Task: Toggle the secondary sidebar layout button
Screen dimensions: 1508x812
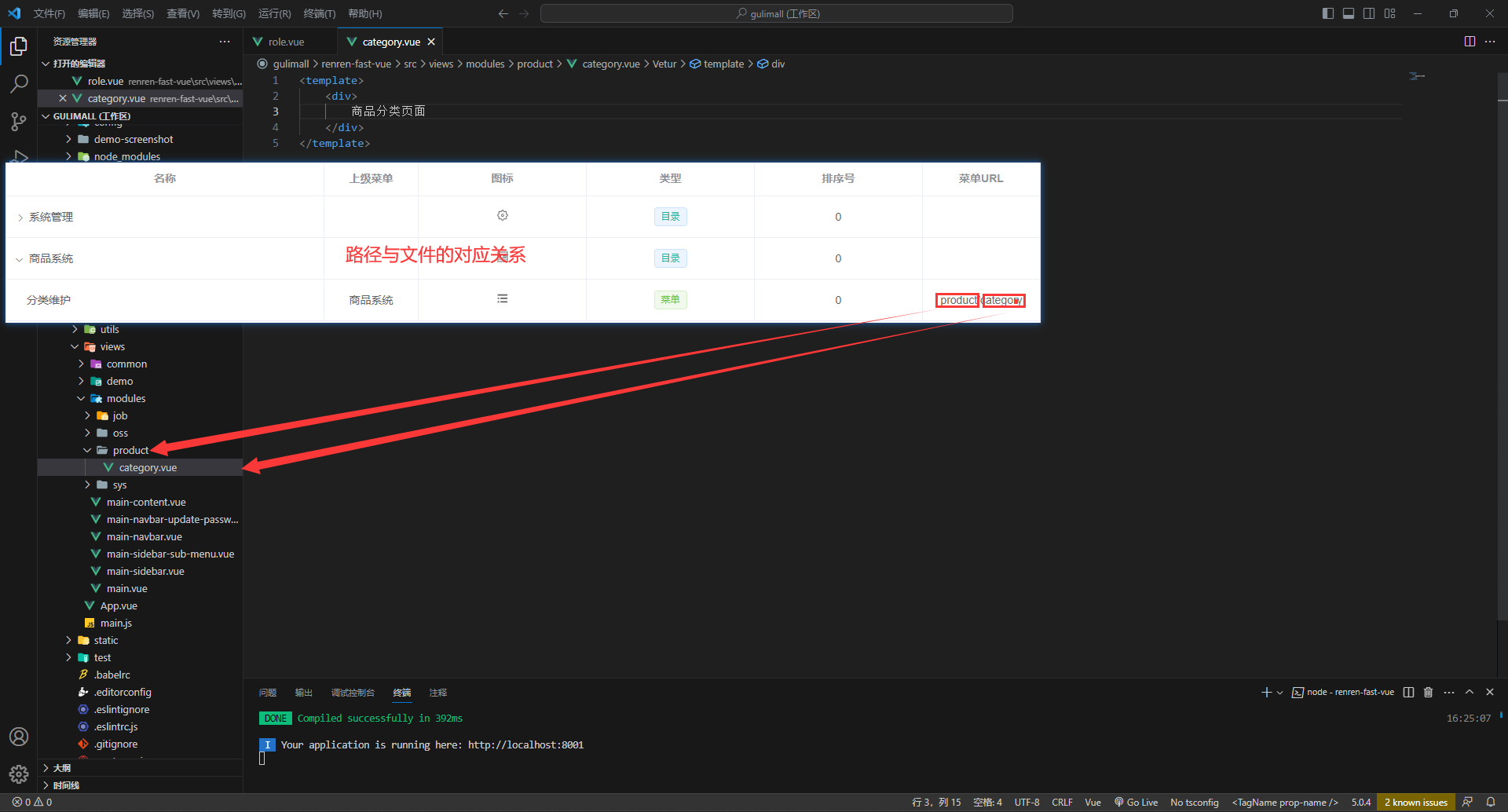Action: pos(1369,13)
